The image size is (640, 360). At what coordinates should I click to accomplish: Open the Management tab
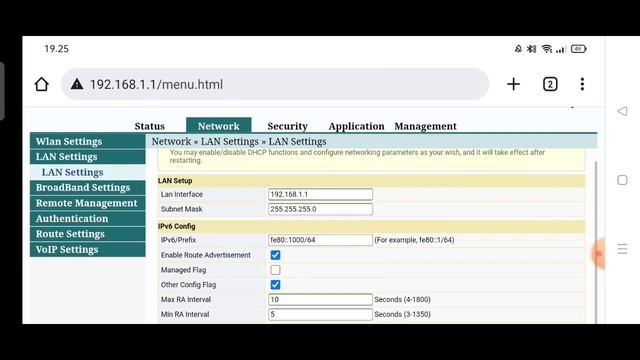425,126
